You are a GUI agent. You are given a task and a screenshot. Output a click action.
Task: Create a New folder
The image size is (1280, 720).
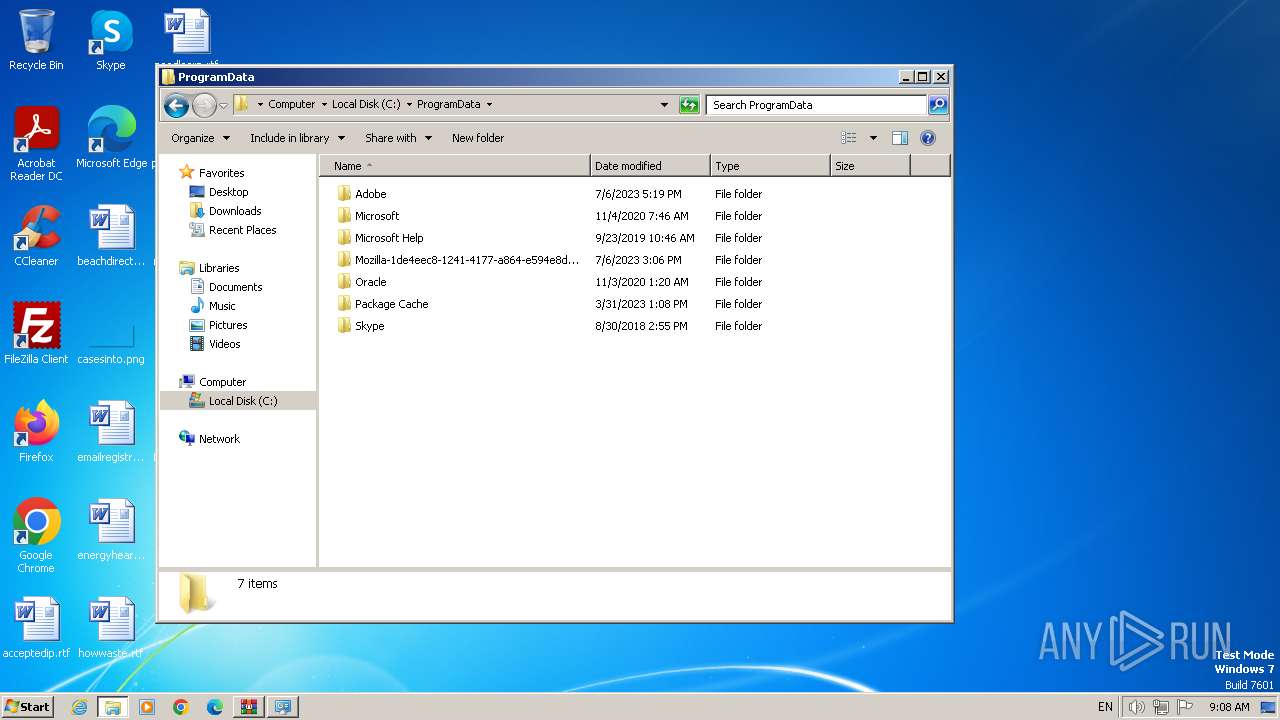click(x=478, y=138)
